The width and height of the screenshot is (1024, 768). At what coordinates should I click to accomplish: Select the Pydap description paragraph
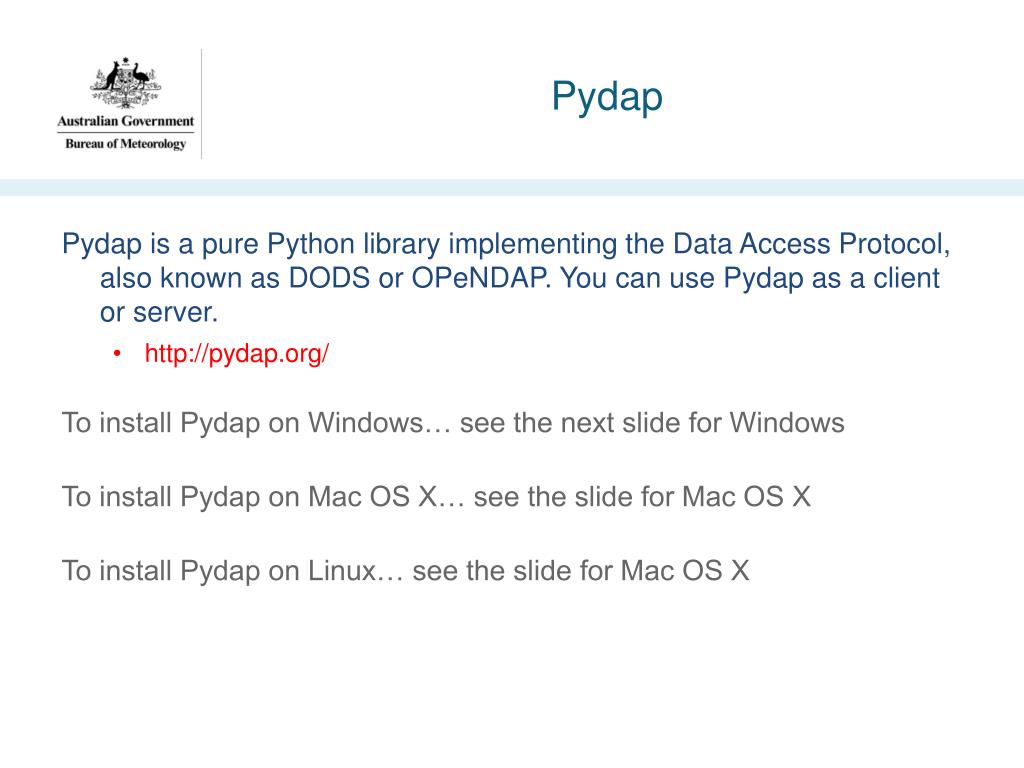pyautogui.click(x=506, y=278)
